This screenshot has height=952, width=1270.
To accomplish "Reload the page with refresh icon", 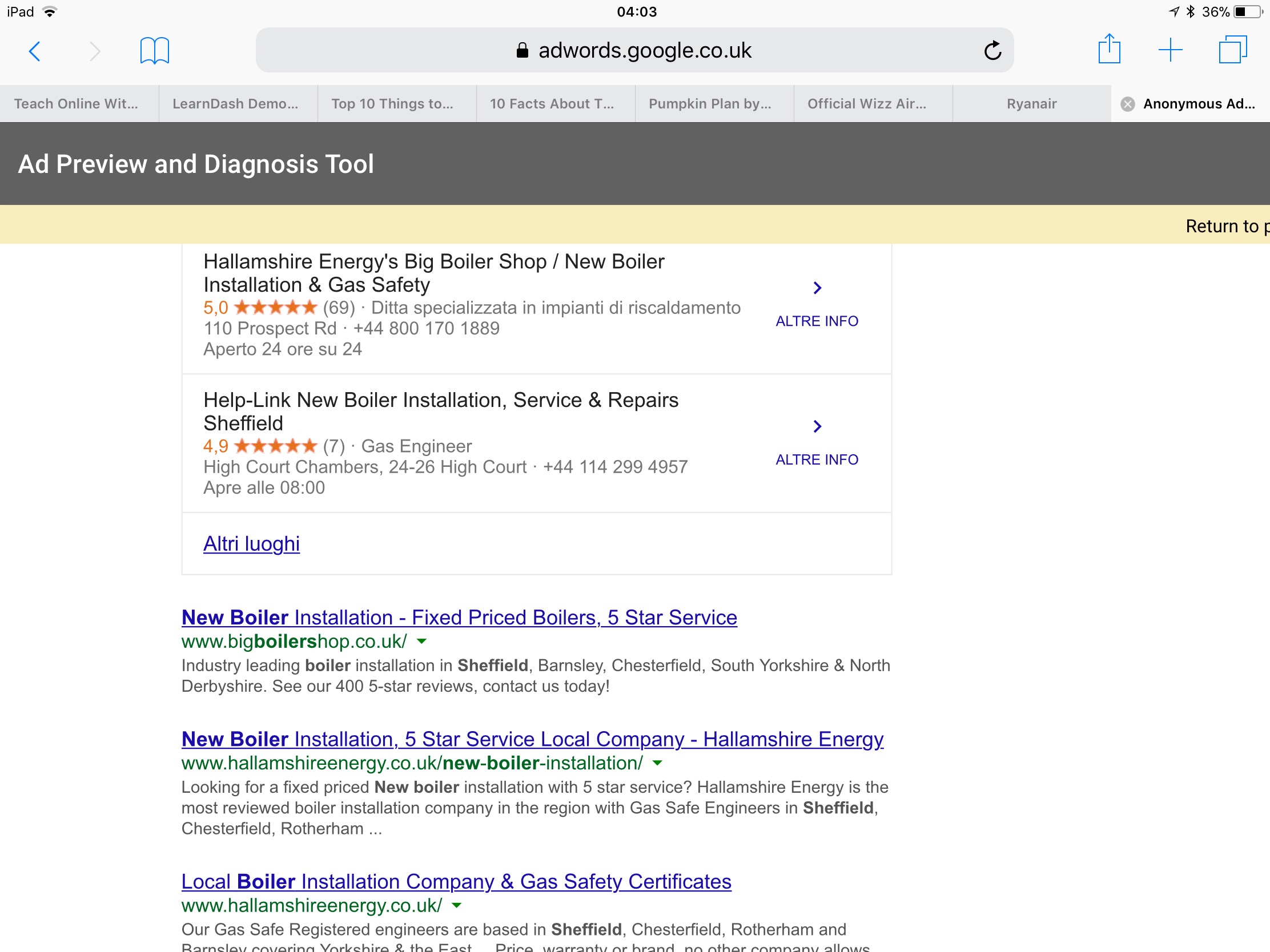I will coord(992,50).
